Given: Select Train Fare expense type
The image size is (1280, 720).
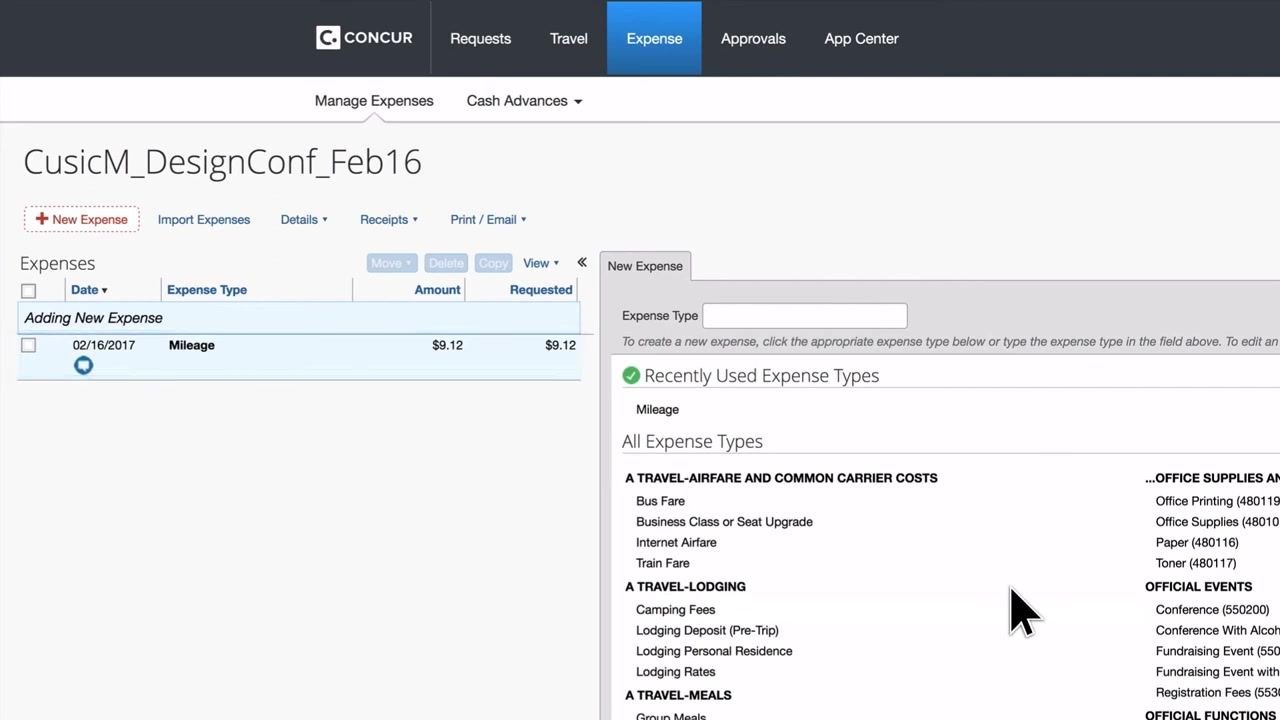Looking at the screenshot, I should point(662,563).
